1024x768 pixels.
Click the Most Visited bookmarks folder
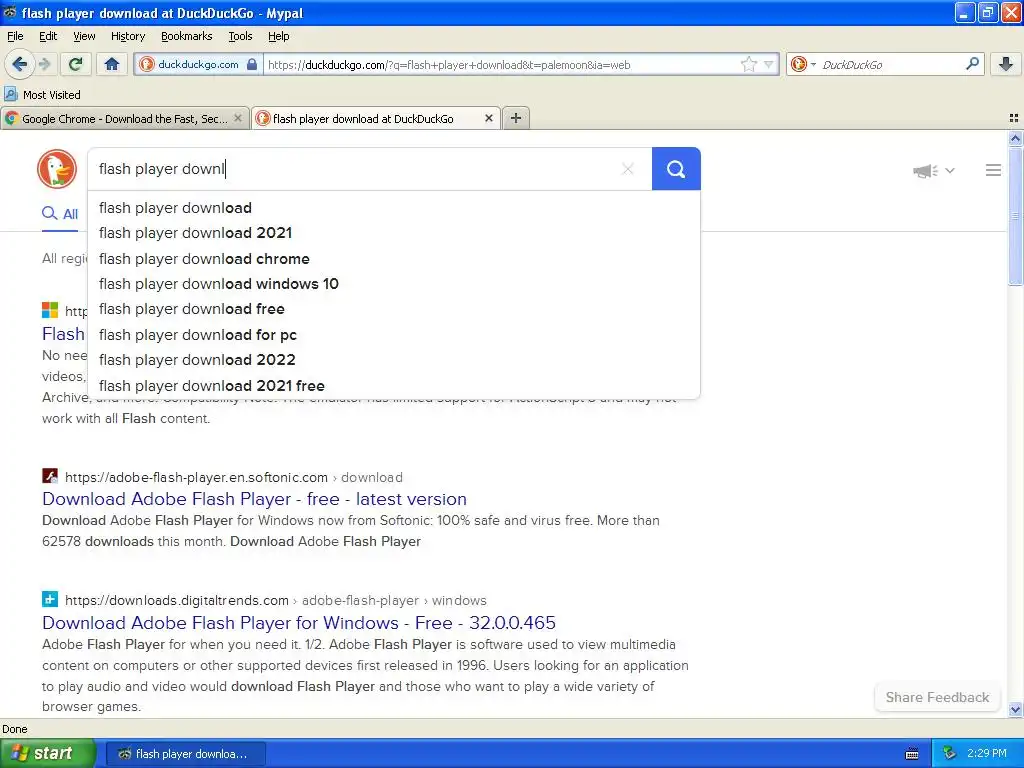pyautogui.click(x=43, y=95)
